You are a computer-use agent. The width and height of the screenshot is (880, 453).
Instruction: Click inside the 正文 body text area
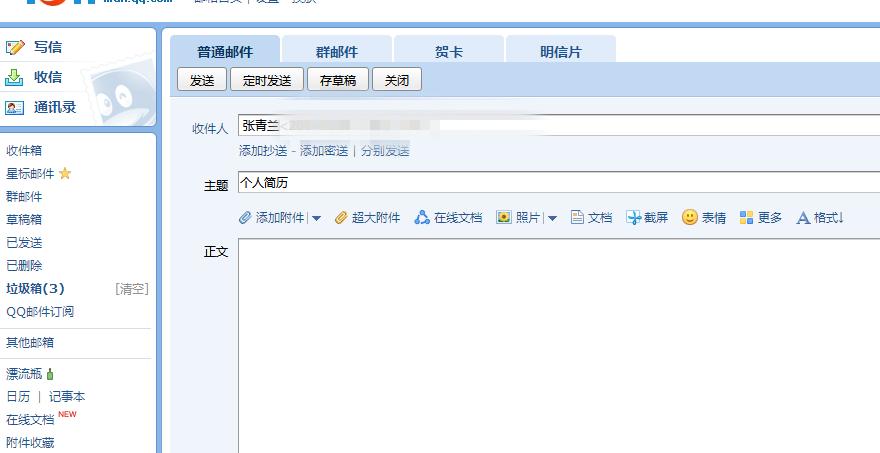coord(559,345)
